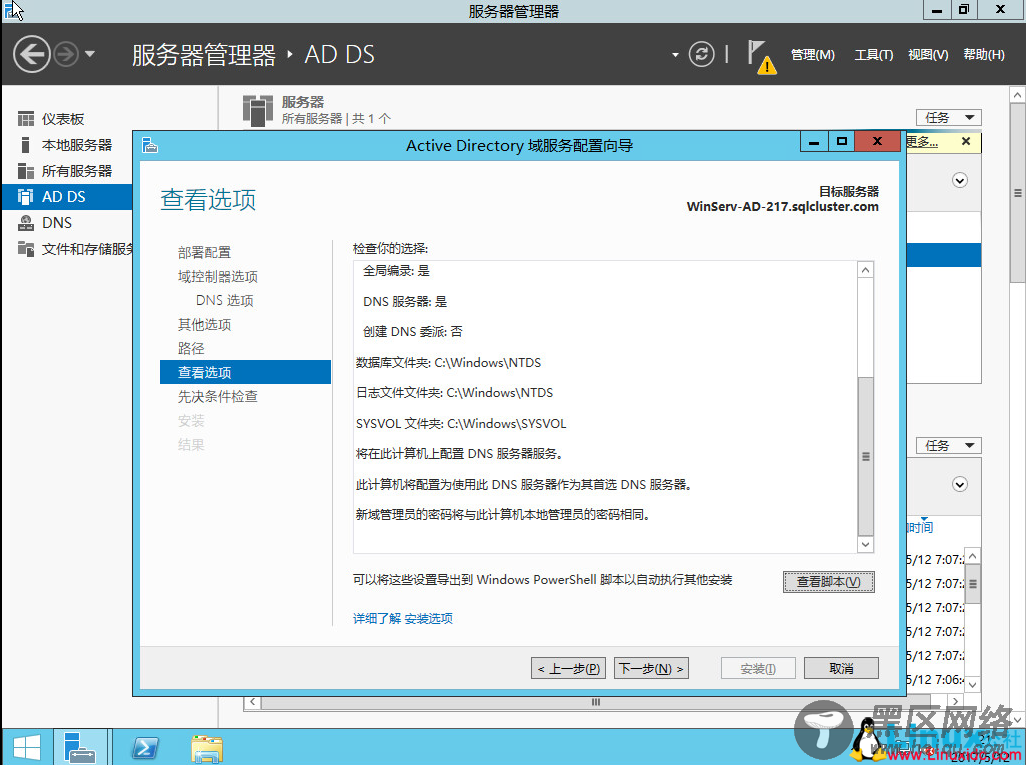Click 全局编录: 是 line
Viewport: 1026px width, 765px height.
tap(396, 271)
